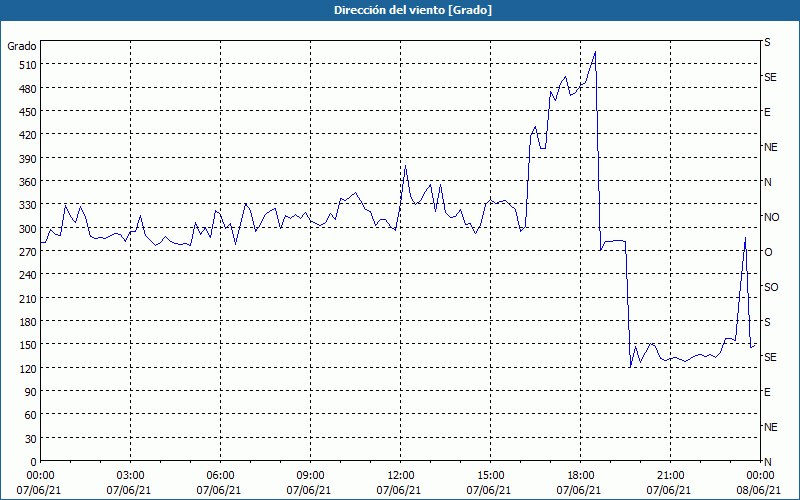Select the 150 axis value
This screenshot has height=500, width=800.
pyautogui.click(x=28, y=345)
